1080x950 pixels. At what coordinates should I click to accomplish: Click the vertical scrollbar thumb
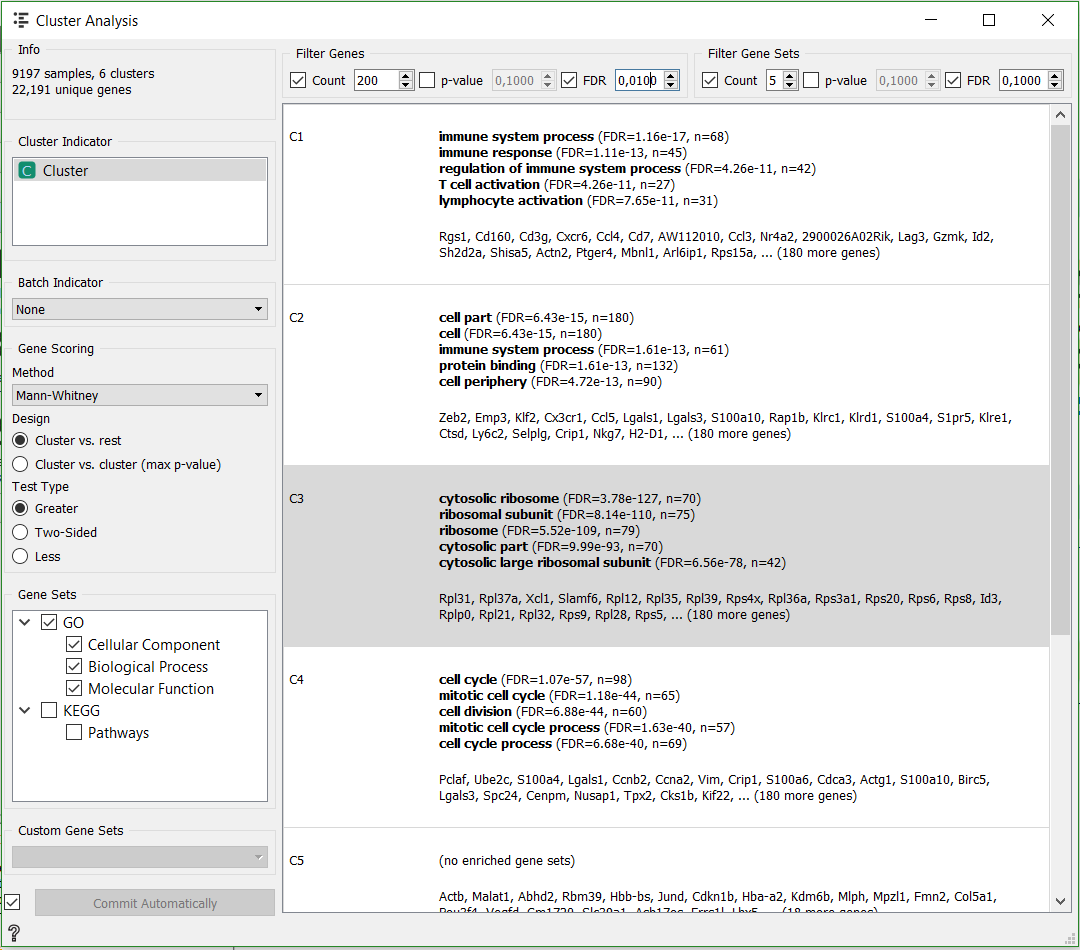[1060, 380]
